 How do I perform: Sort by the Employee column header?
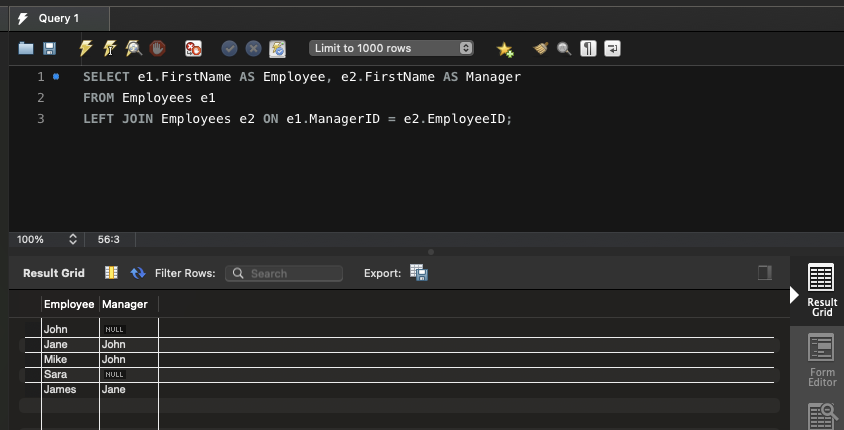pyautogui.click(x=69, y=304)
